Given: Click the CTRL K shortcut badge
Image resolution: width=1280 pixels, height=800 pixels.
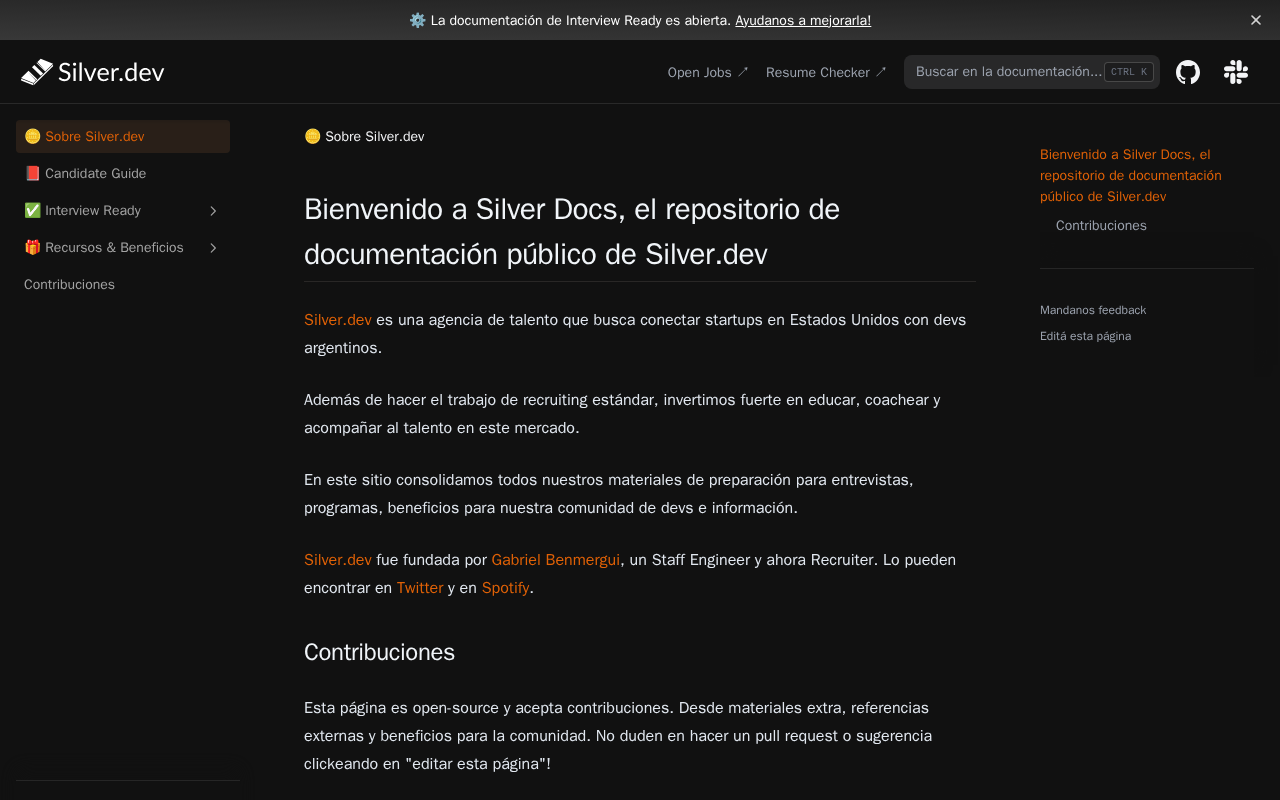Looking at the screenshot, I should [x=1129, y=72].
